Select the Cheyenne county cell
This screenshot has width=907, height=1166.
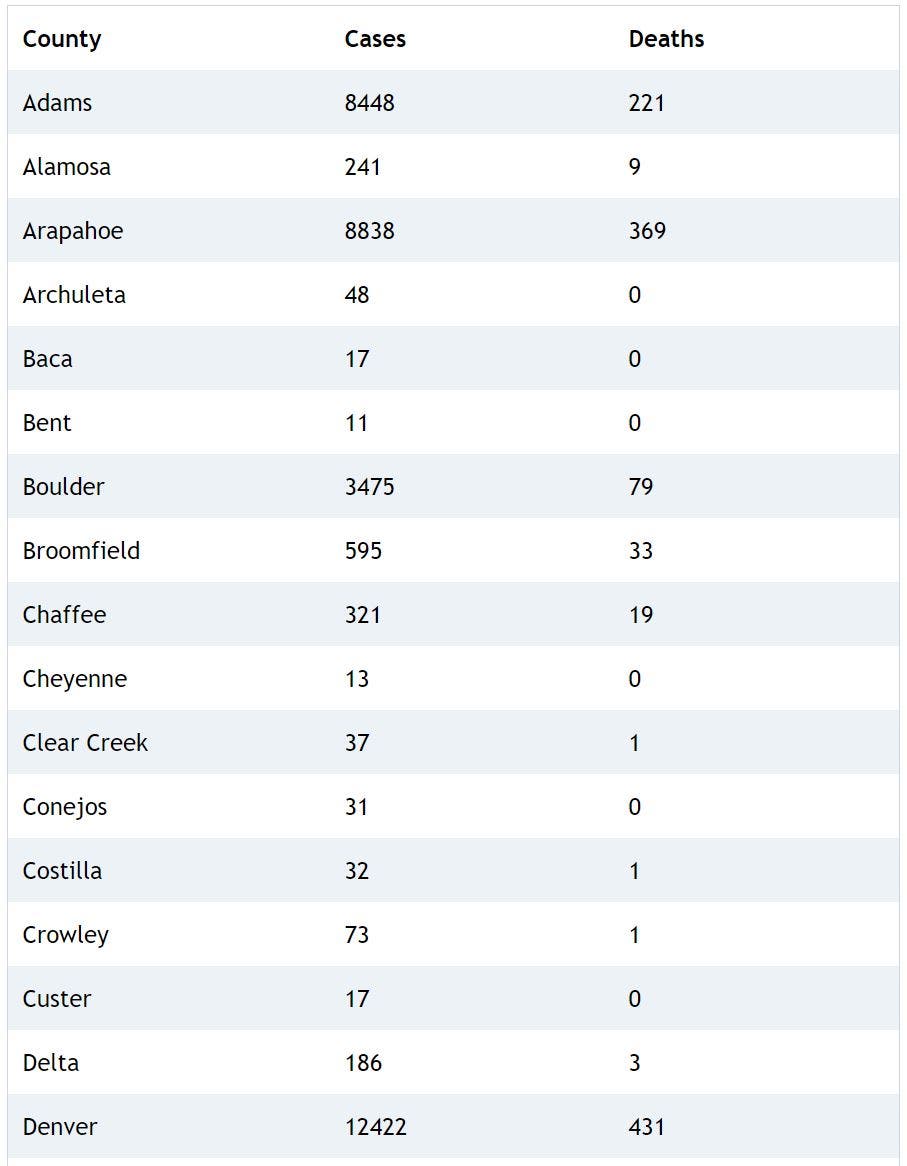(75, 679)
